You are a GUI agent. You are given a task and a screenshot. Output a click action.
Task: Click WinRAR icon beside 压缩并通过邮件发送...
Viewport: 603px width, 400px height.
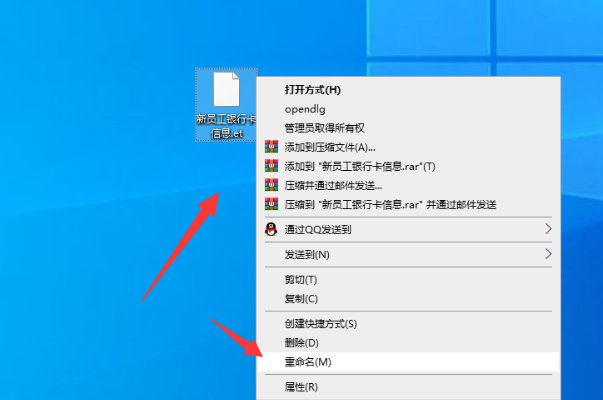272,185
